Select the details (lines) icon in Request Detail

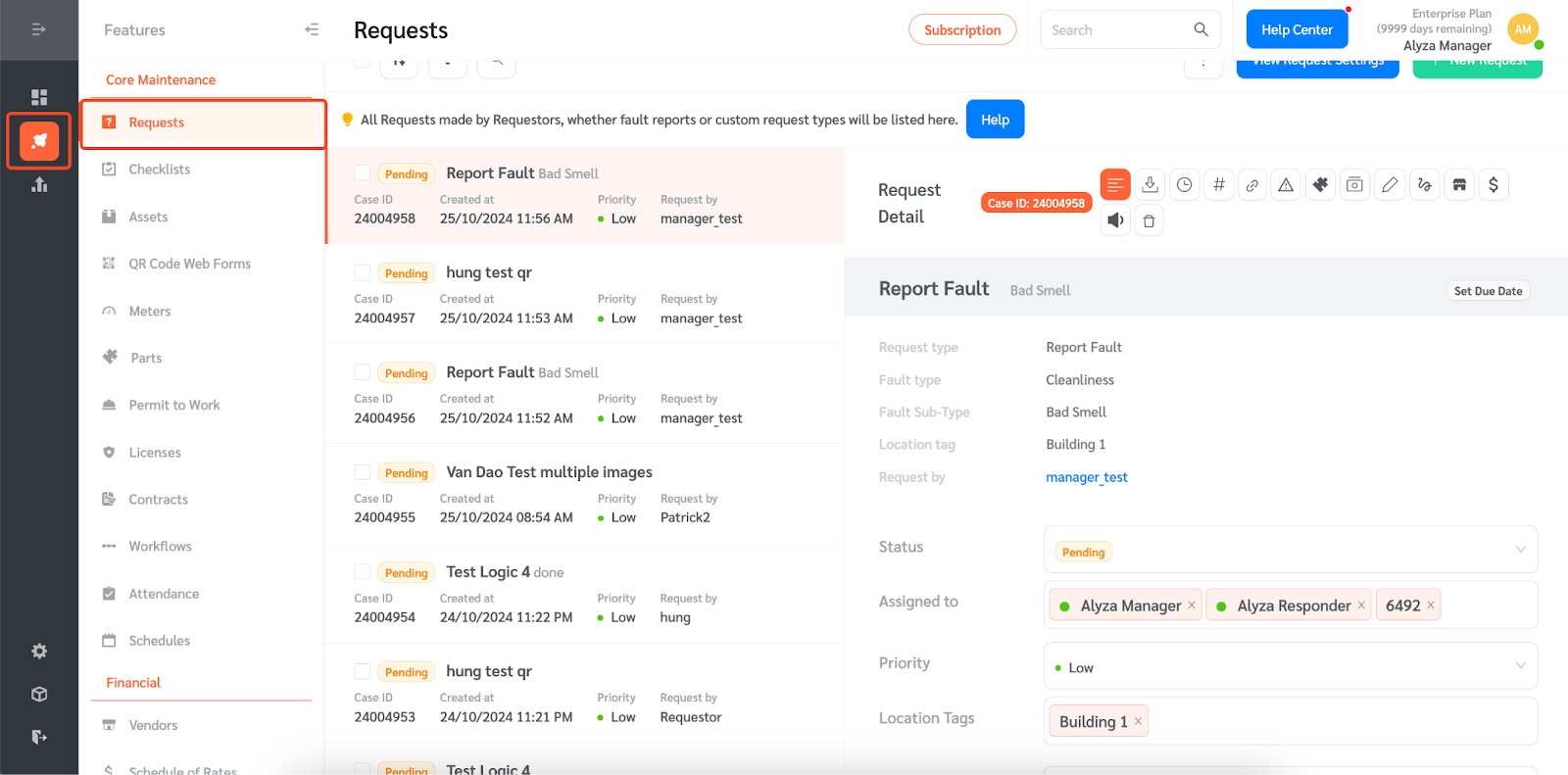[x=1115, y=184]
